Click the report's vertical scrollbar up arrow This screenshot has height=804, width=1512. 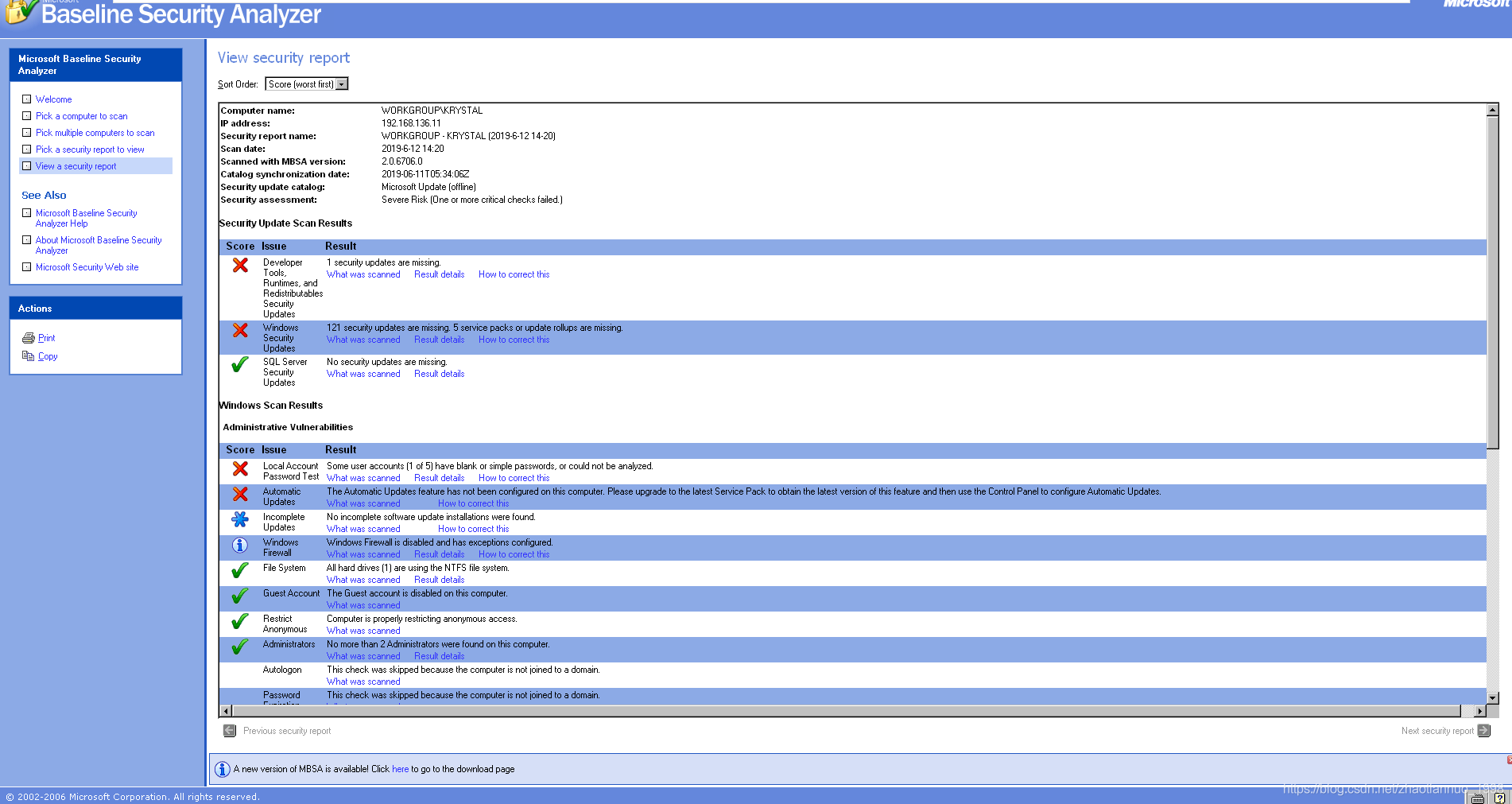click(x=1492, y=111)
